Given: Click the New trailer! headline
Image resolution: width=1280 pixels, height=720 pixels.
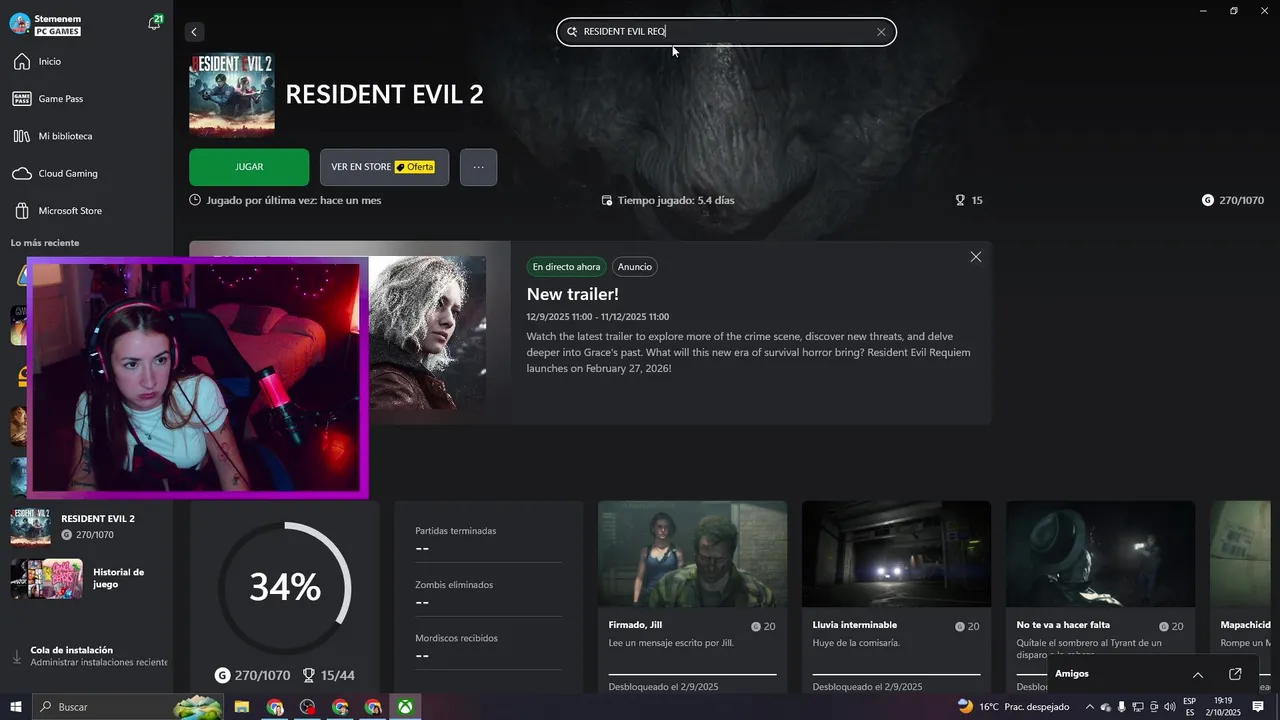Looking at the screenshot, I should point(573,294).
